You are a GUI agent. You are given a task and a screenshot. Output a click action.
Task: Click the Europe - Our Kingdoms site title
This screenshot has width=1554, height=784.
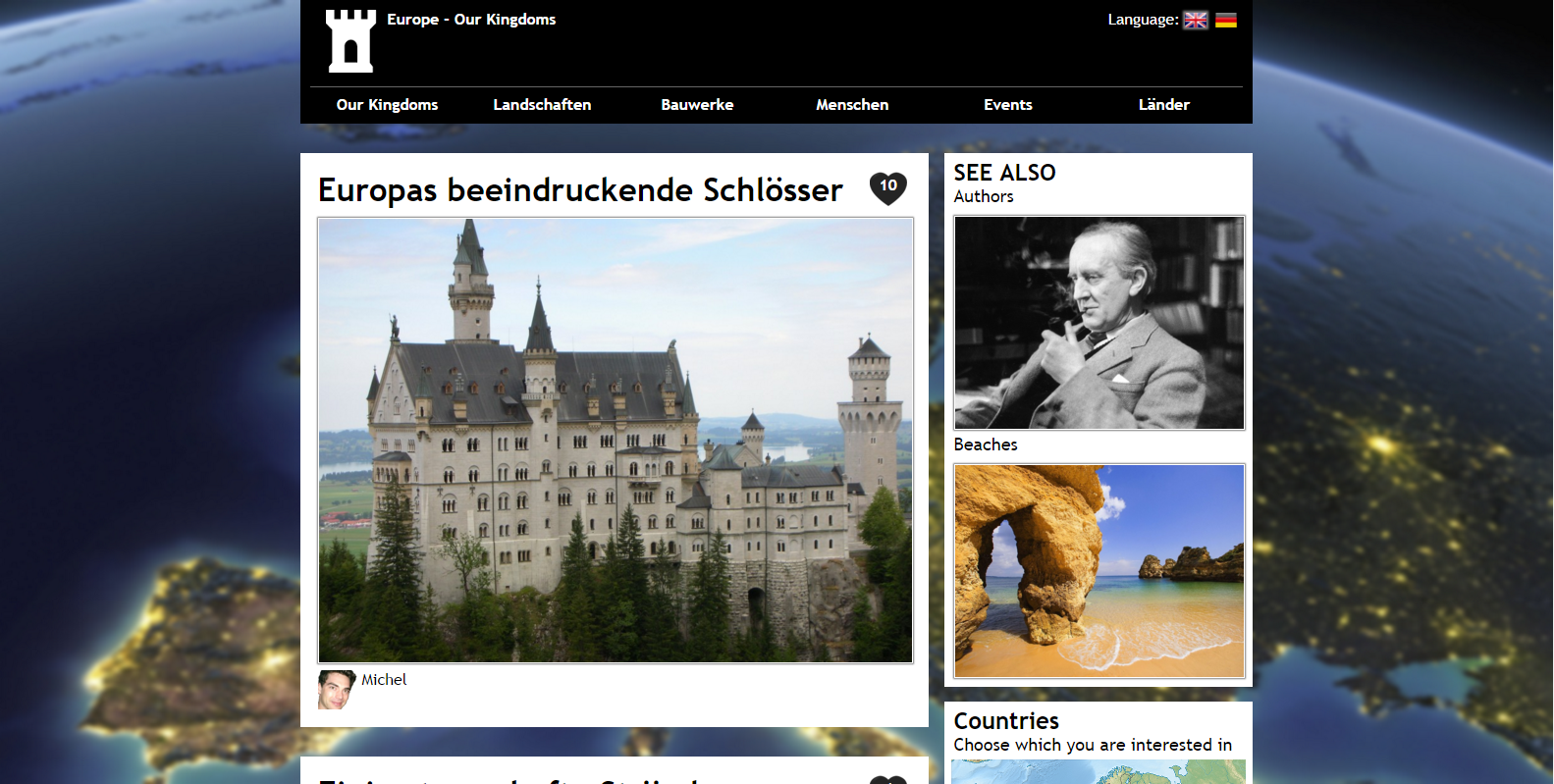click(471, 20)
